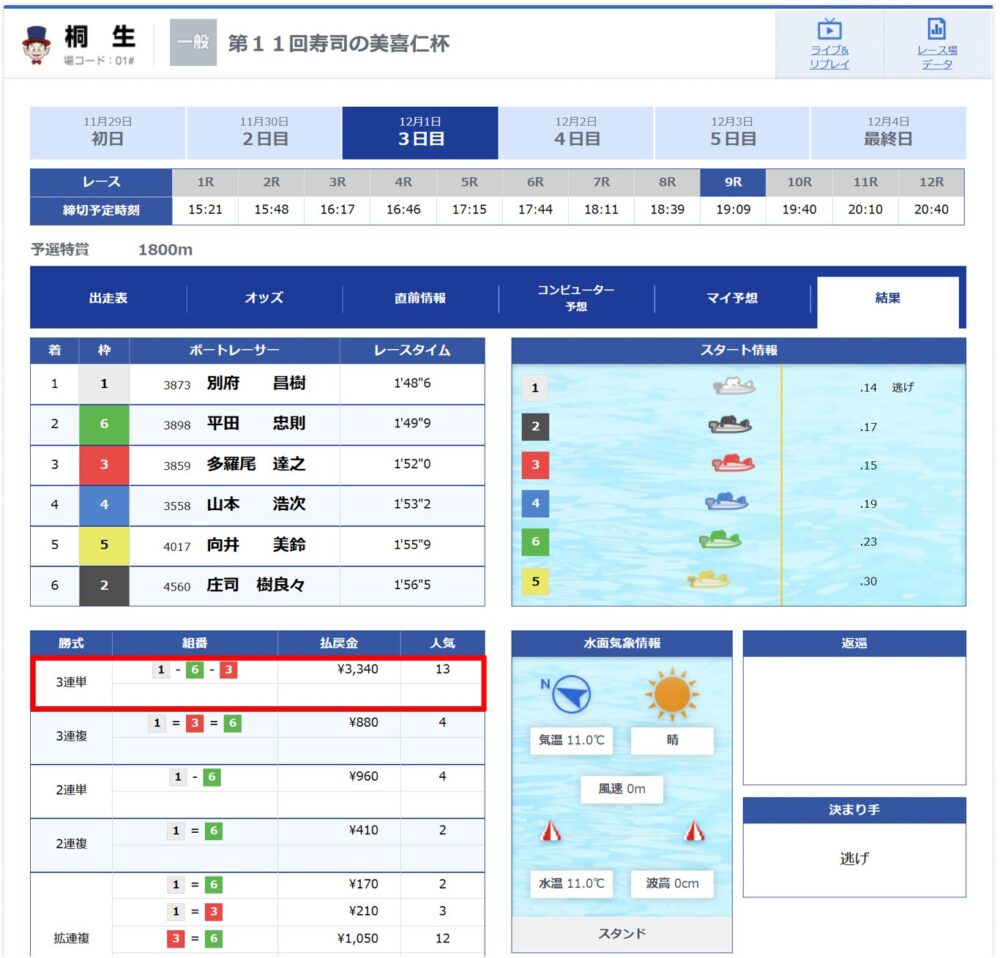Click the wind direction compass icon
This screenshot has width=1000, height=958.
[571, 694]
